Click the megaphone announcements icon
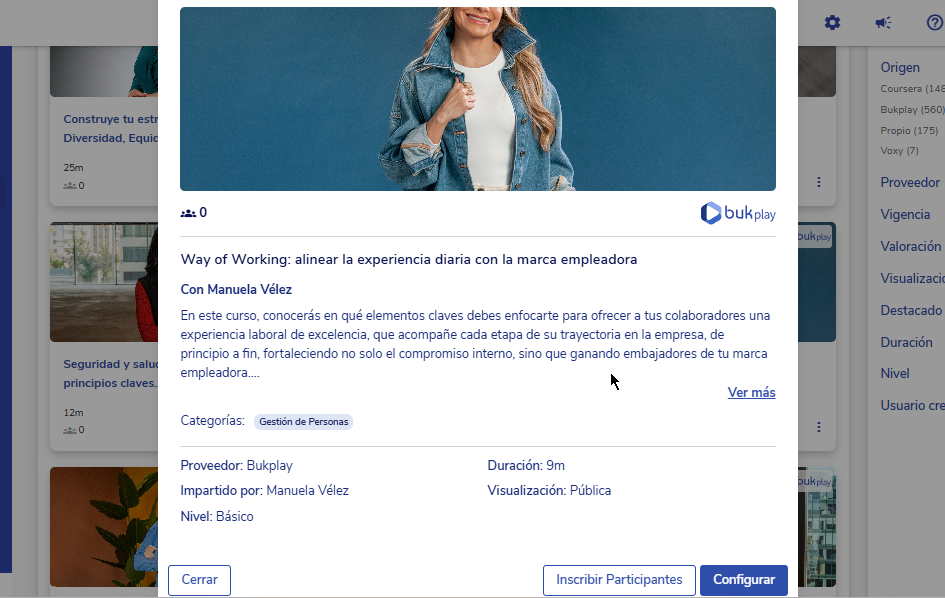This screenshot has height=598, width=945. click(884, 23)
